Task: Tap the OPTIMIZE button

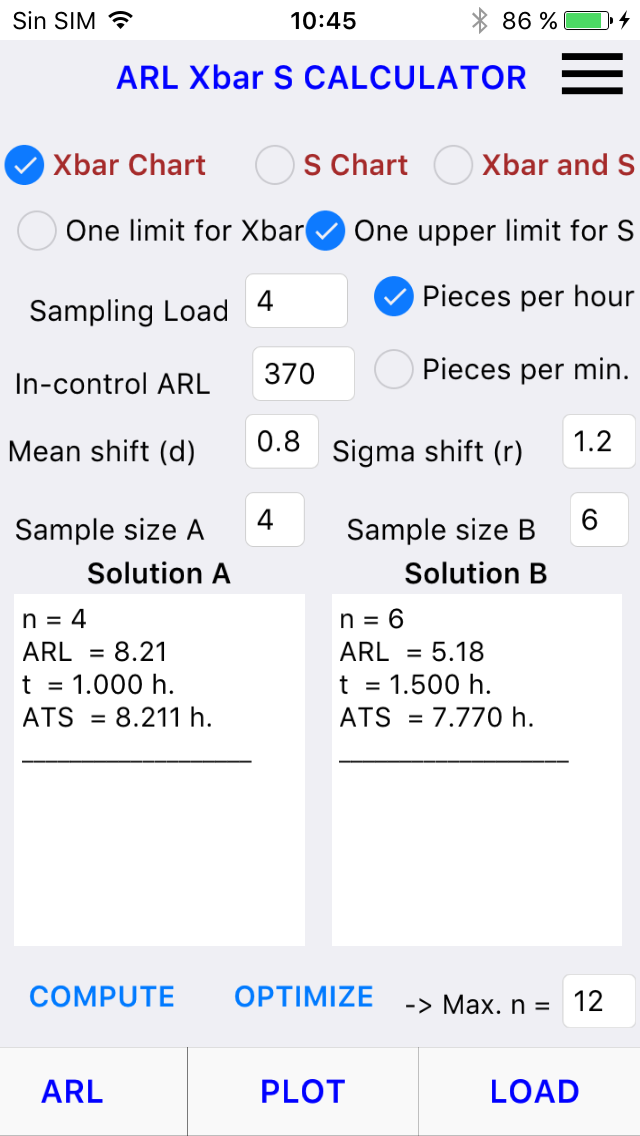Action: [x=304, y=997]
